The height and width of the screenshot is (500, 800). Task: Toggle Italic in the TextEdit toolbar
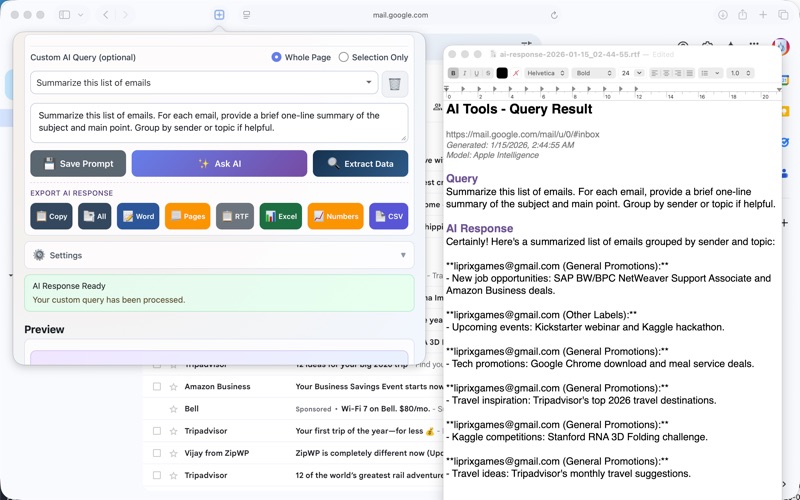pos(465,73)
